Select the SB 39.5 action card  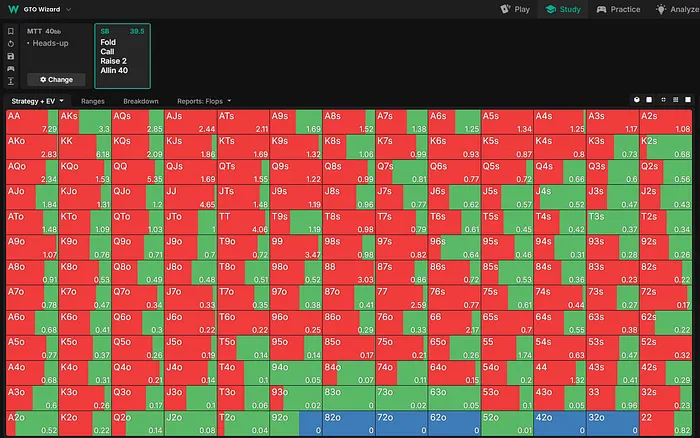tap(122, 55)
